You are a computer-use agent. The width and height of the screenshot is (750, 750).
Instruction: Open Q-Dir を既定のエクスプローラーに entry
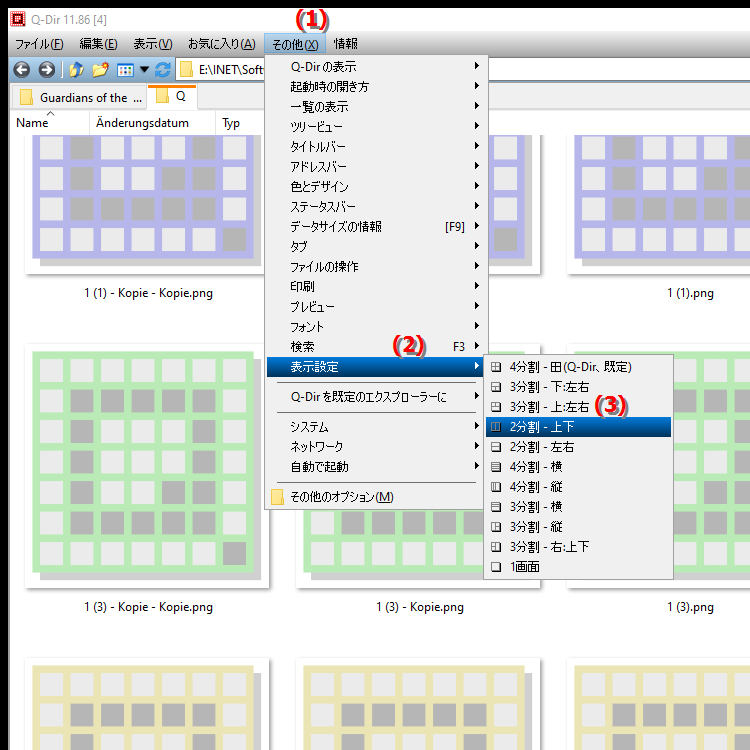click(x=377, y=397)
